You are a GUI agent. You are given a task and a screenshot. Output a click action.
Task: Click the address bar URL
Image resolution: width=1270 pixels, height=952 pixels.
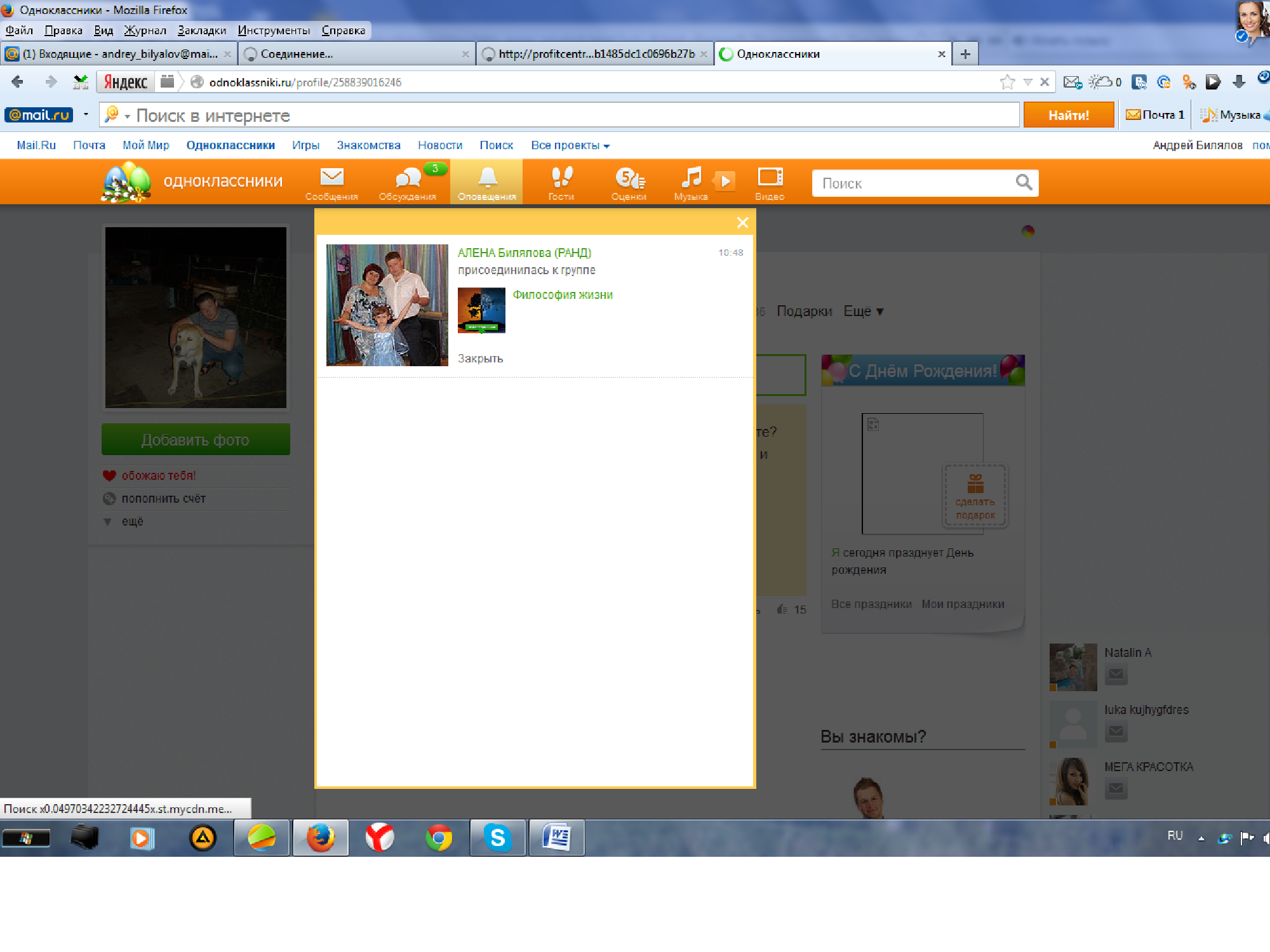(x=305, y=82)
